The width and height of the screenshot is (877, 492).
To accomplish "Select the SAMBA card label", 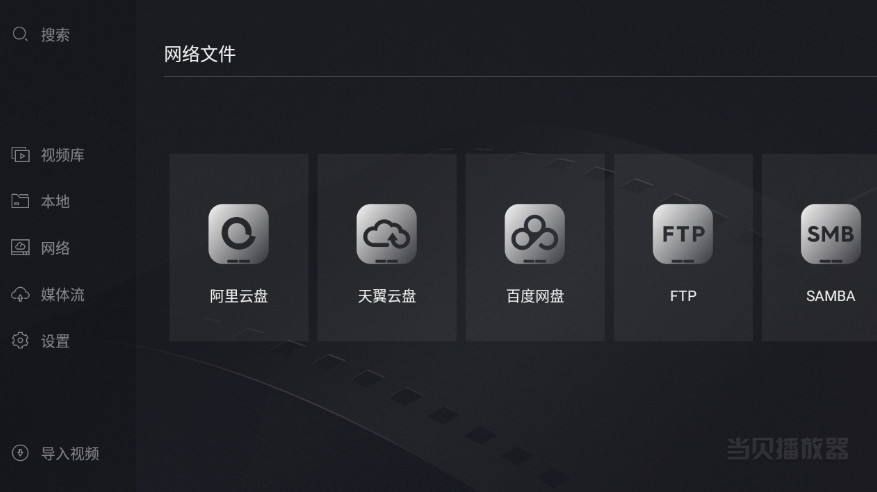I will coord(831,296).
